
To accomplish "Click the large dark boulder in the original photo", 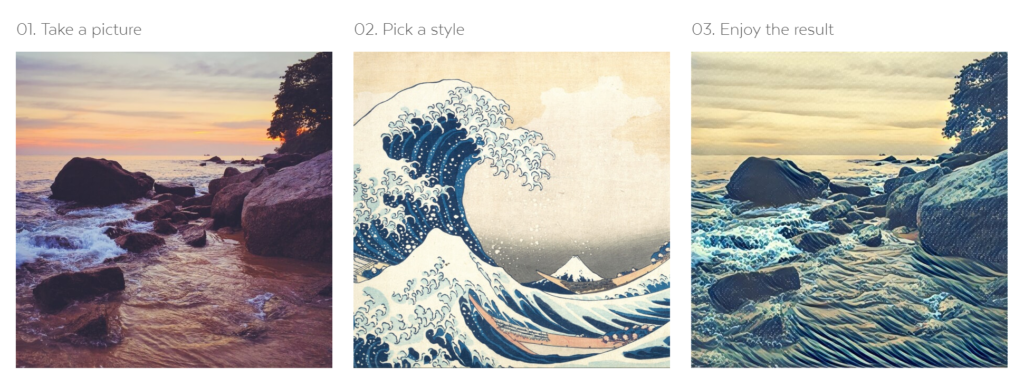I will [101, 179].
